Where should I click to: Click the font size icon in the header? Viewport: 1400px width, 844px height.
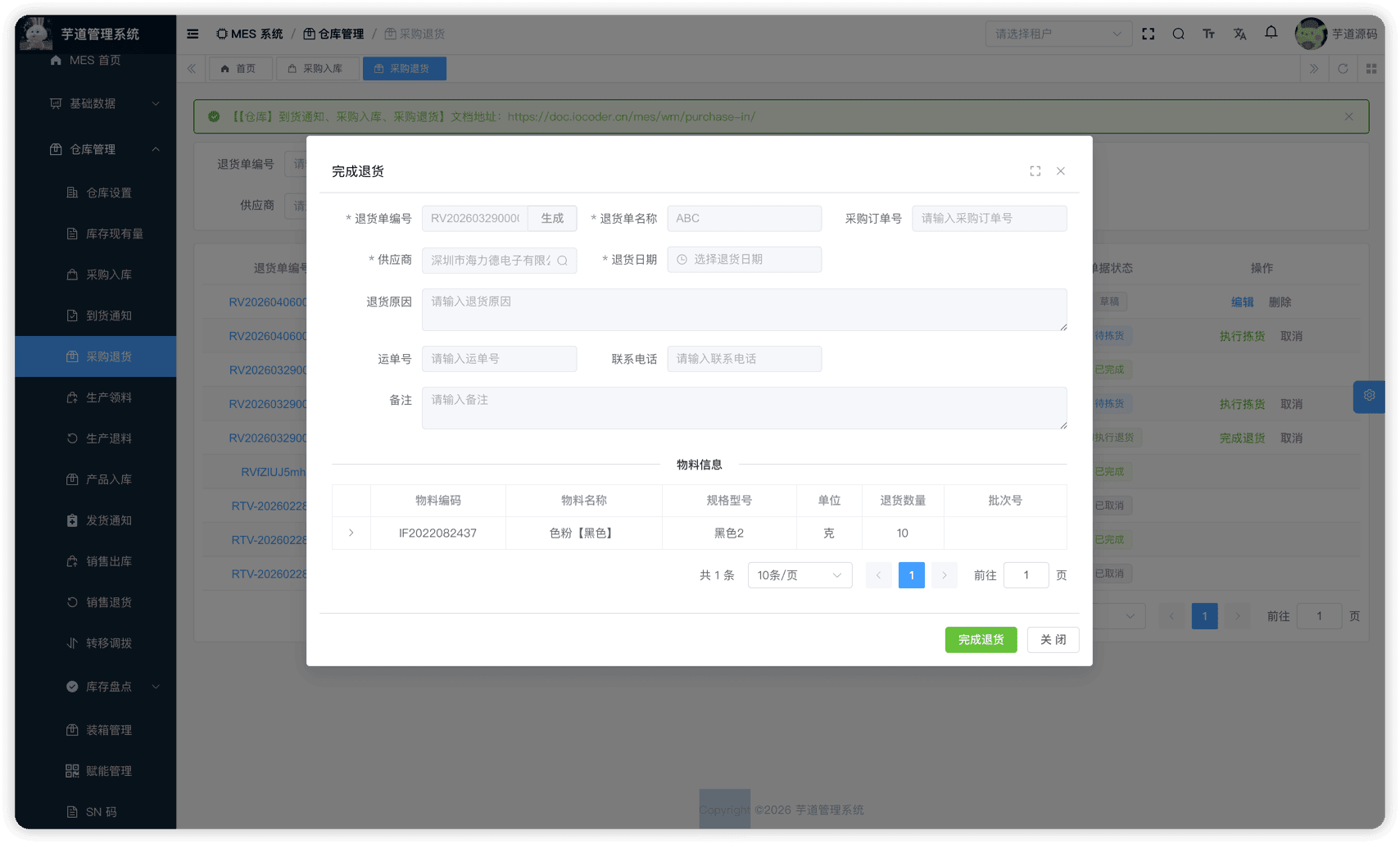click(1208, 34)
